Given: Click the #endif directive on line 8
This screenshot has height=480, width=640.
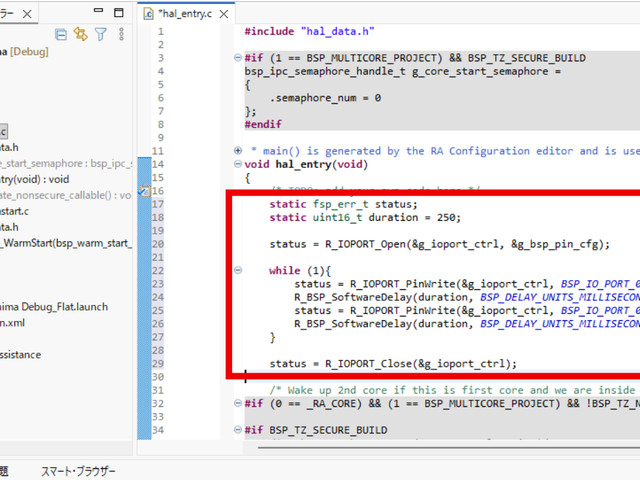Looking at the screenshot, I should click(263, 124).
